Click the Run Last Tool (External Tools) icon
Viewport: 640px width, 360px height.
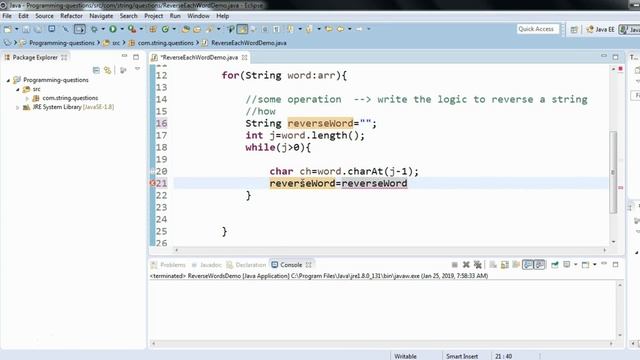pyautogui.click(x=131, y=29)
